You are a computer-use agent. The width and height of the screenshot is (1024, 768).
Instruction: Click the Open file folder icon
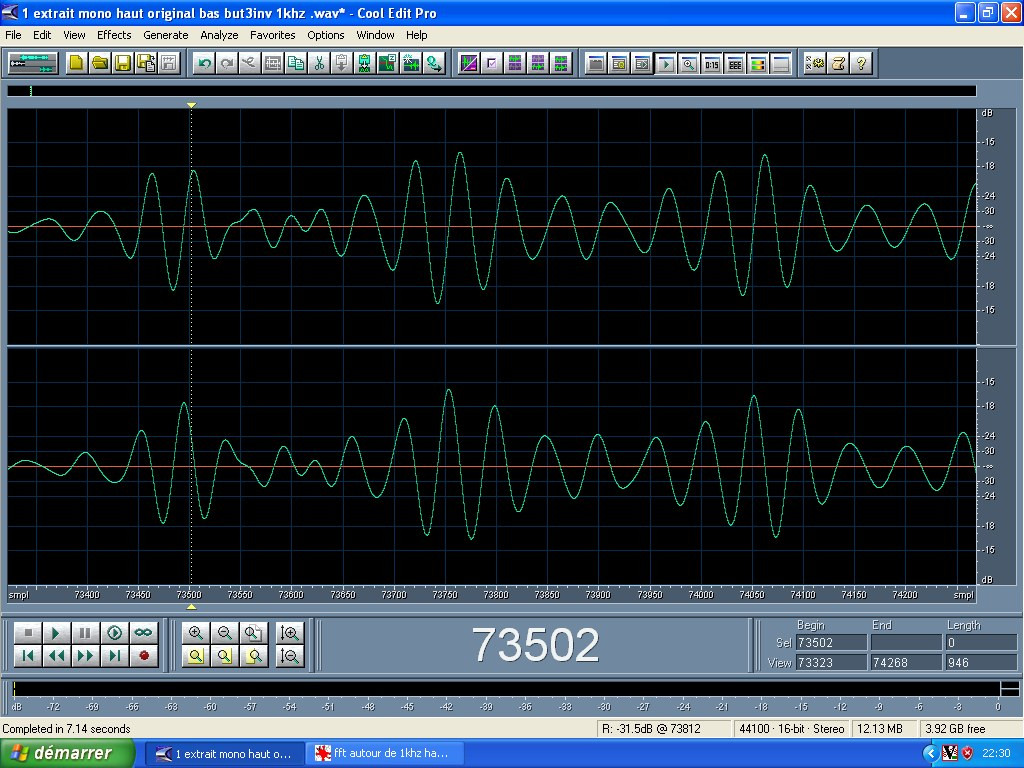pos(99,63)
